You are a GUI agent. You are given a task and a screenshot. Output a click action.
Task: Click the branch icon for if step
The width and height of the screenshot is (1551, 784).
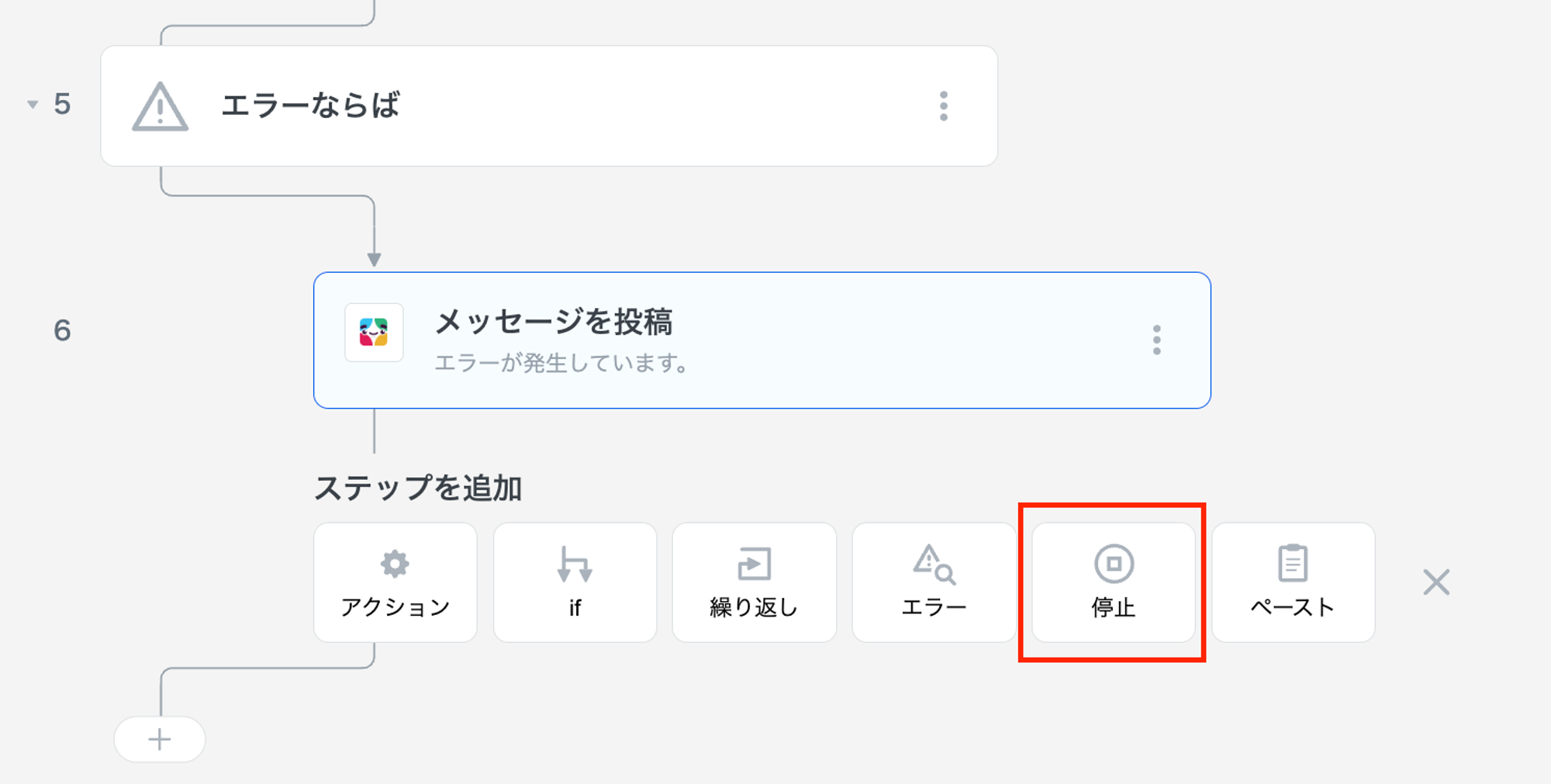575,564
